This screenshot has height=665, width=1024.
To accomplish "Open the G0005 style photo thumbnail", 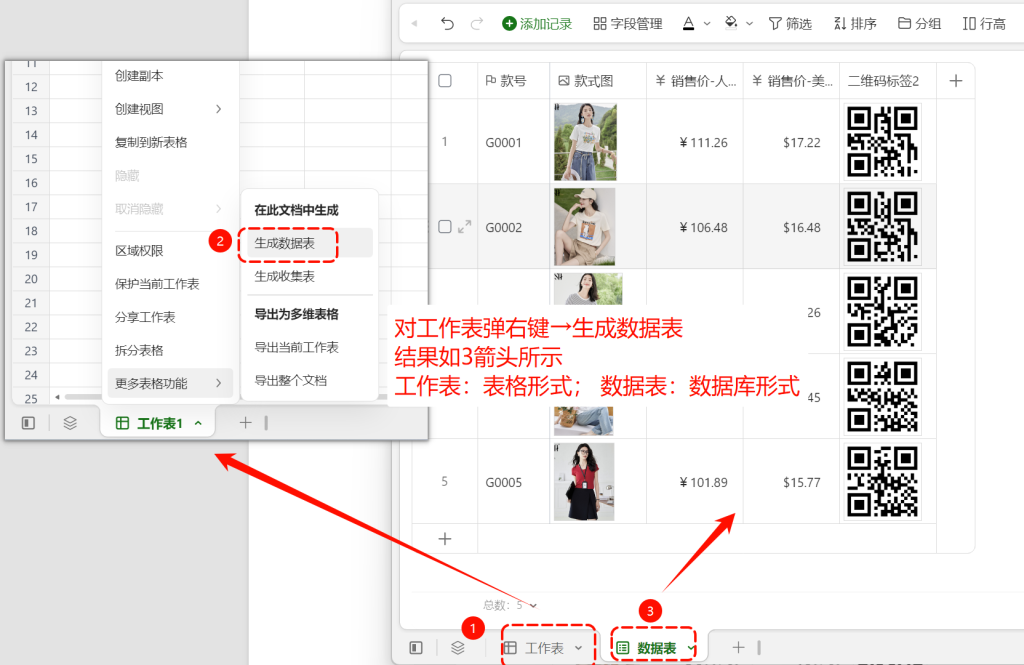I will pos(584,481).
